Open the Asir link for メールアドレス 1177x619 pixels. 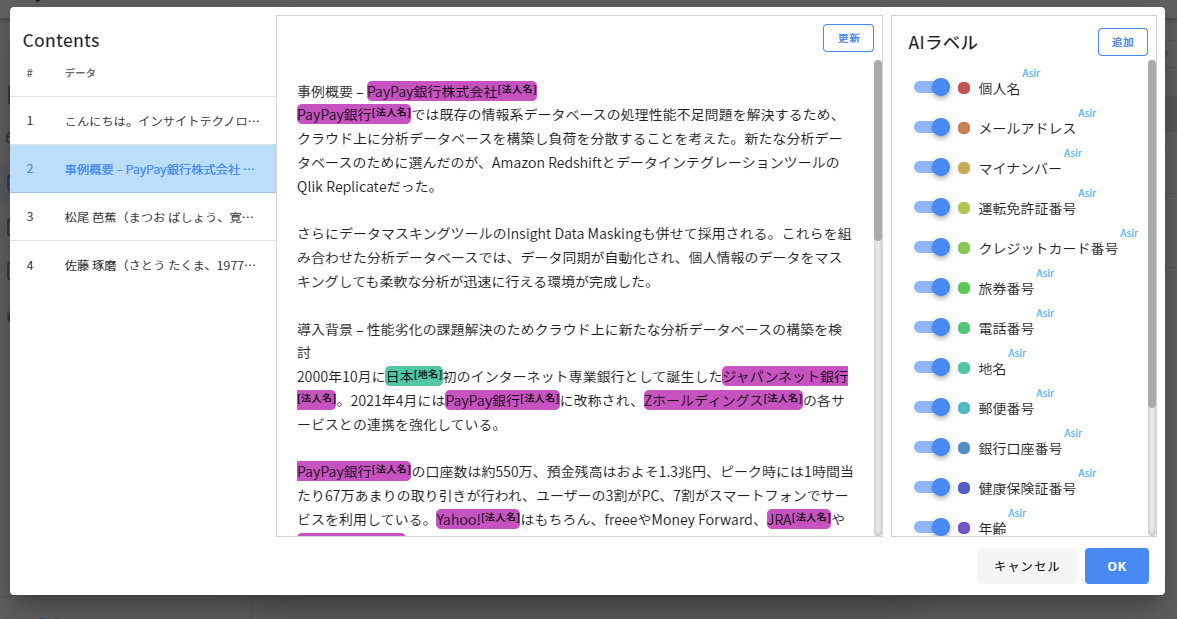(1087, 113)
